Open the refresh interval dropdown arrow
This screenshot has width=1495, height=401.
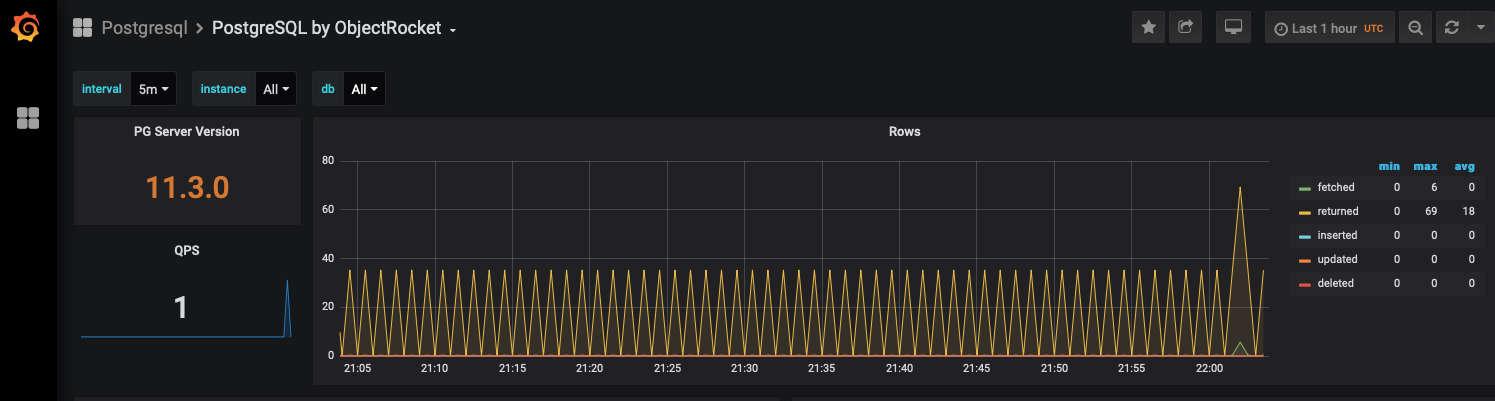click(x=1480, y=28)
